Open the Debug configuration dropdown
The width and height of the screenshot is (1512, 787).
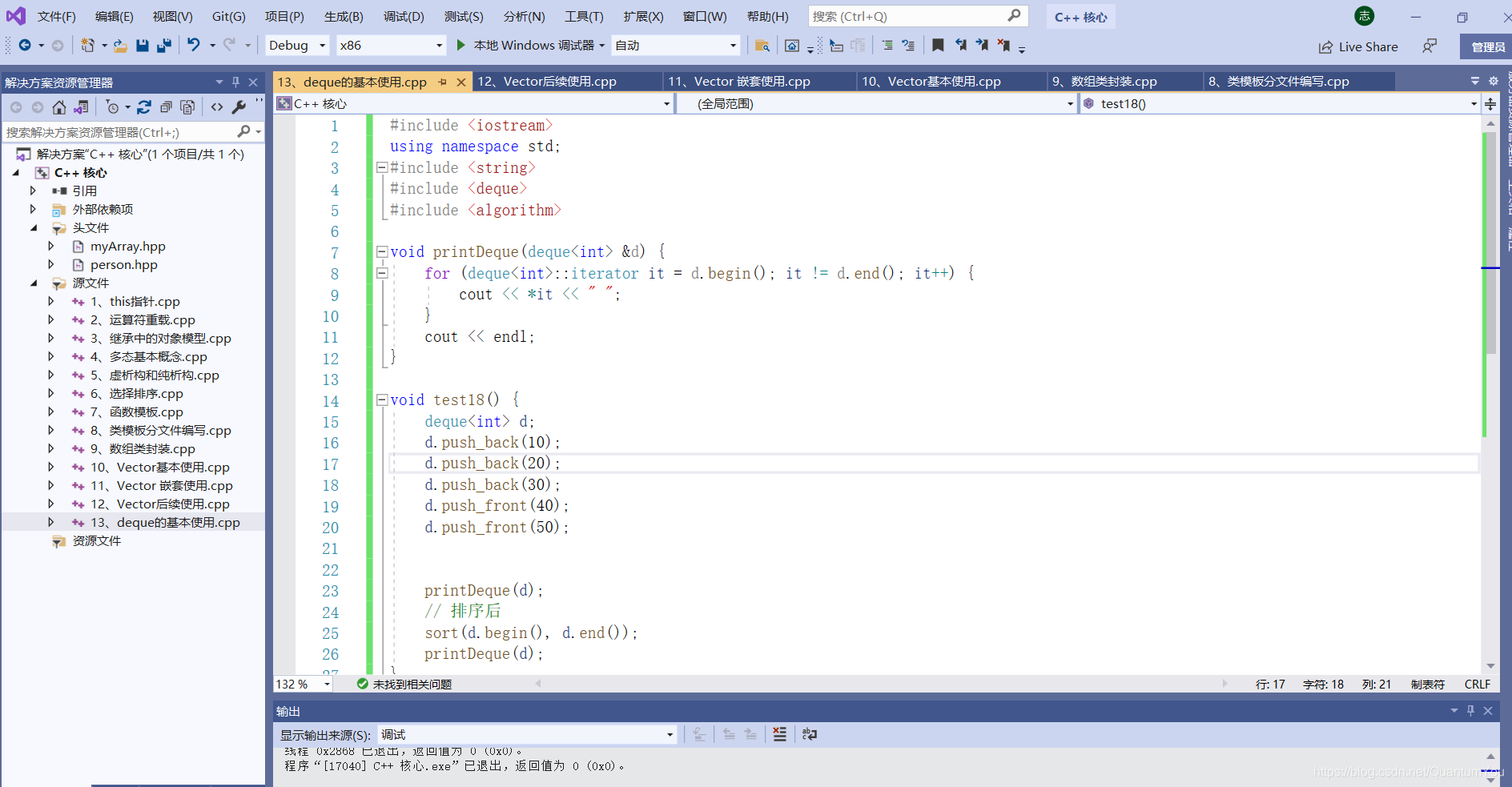click(x=297, y=45)
